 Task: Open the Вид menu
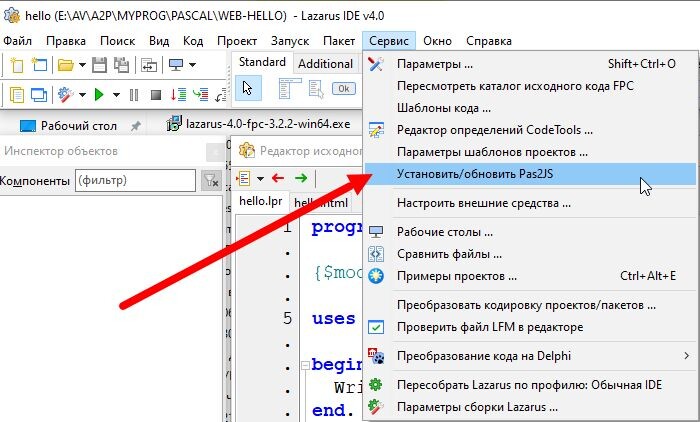[x=159, y=41]
